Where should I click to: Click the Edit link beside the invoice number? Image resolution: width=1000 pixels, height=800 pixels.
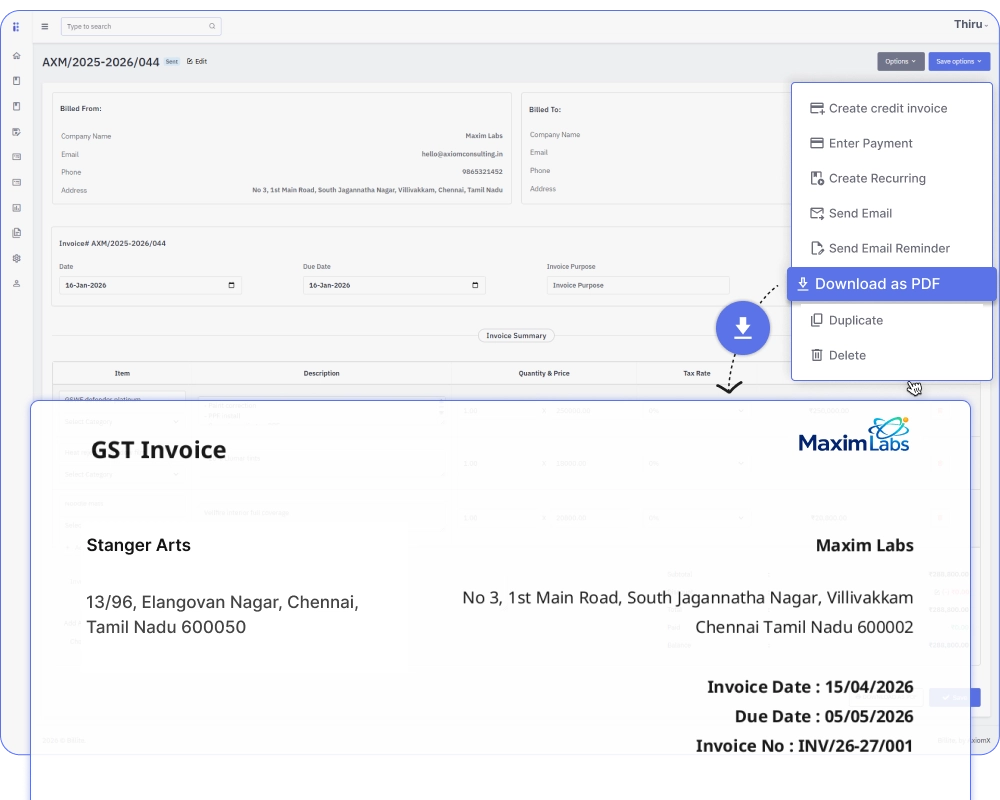coord(197,62)
